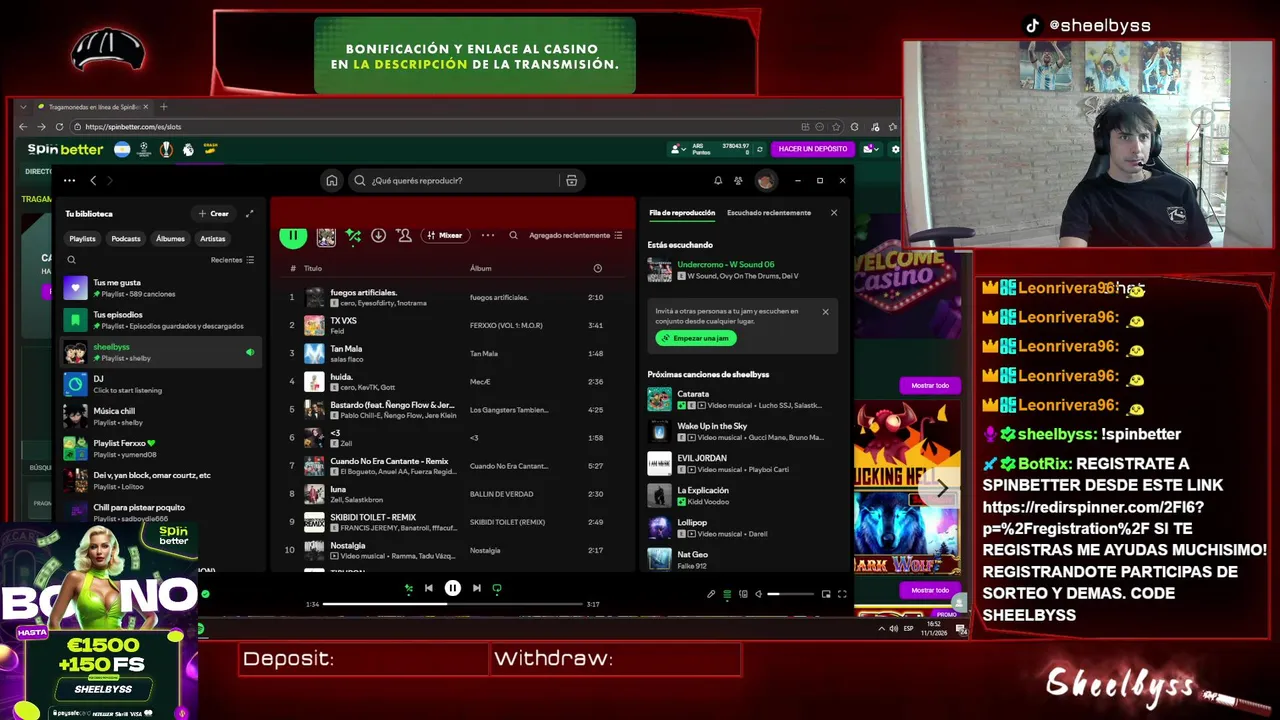This screenshot has height=720, width=1280.
Task: Open Spotify Home with the house icon
Action: (x=332, y=180)
